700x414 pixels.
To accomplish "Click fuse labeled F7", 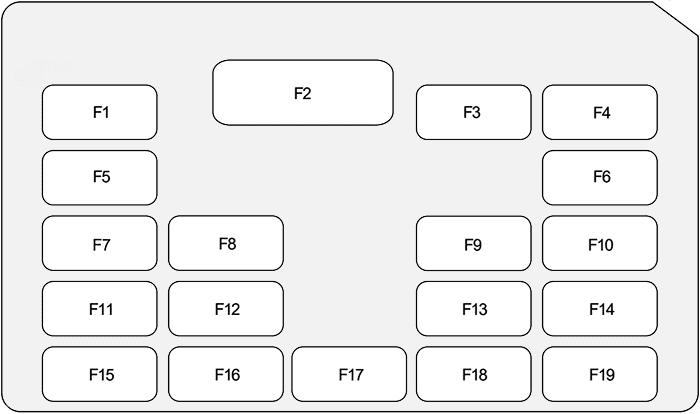I will pos(100,243).
